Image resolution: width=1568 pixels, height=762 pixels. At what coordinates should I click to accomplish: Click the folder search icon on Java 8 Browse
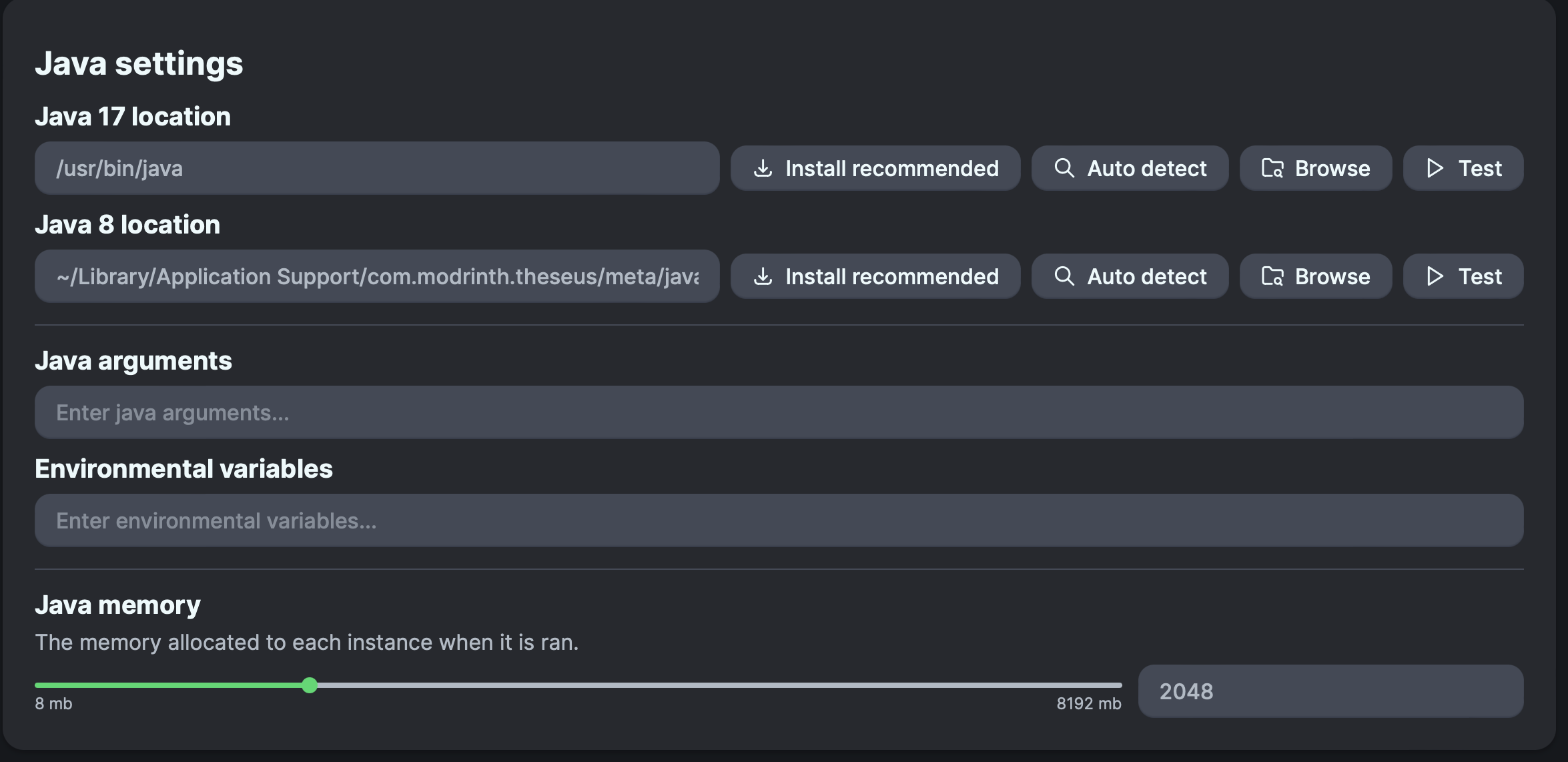pos(1274,276)
